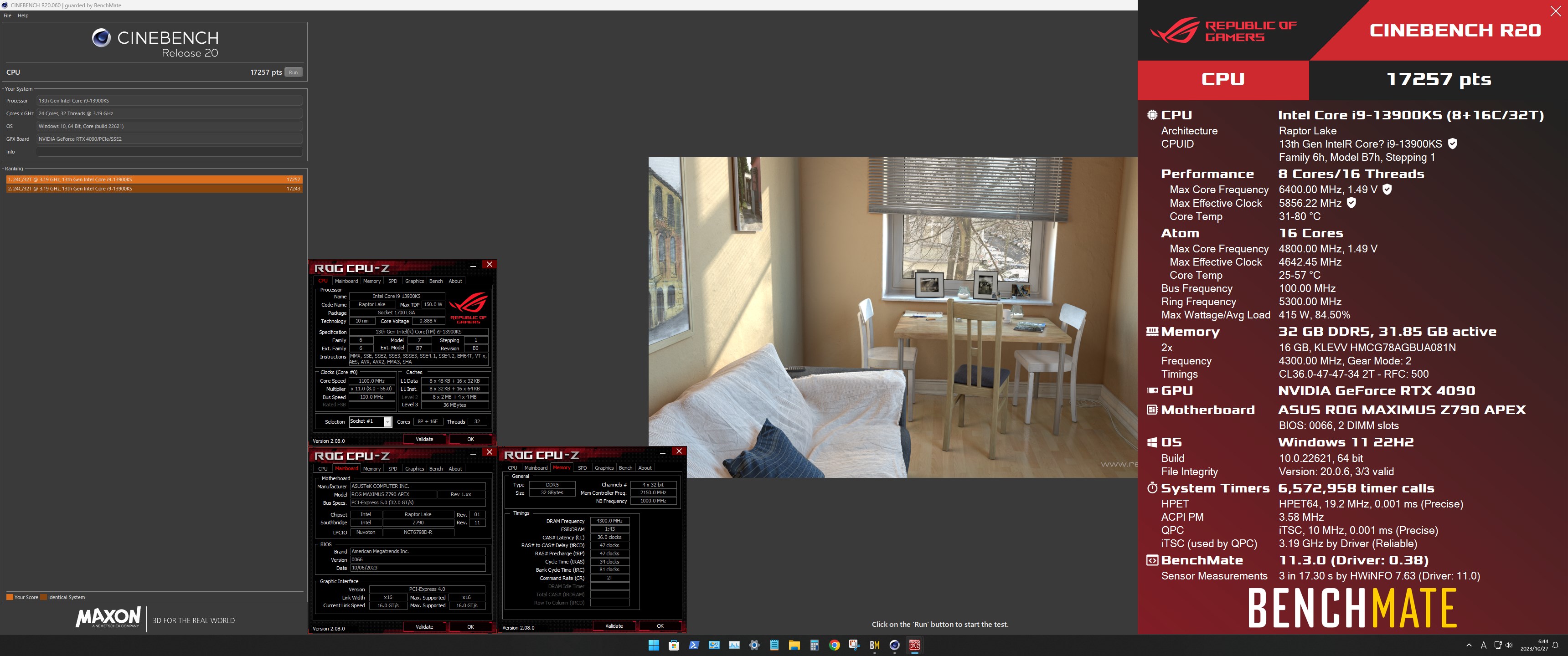The image size is (1568, 656).
Task: Click the BIOS Version field showing 0066
Action: pyautogui.click(x=418, y=560)
